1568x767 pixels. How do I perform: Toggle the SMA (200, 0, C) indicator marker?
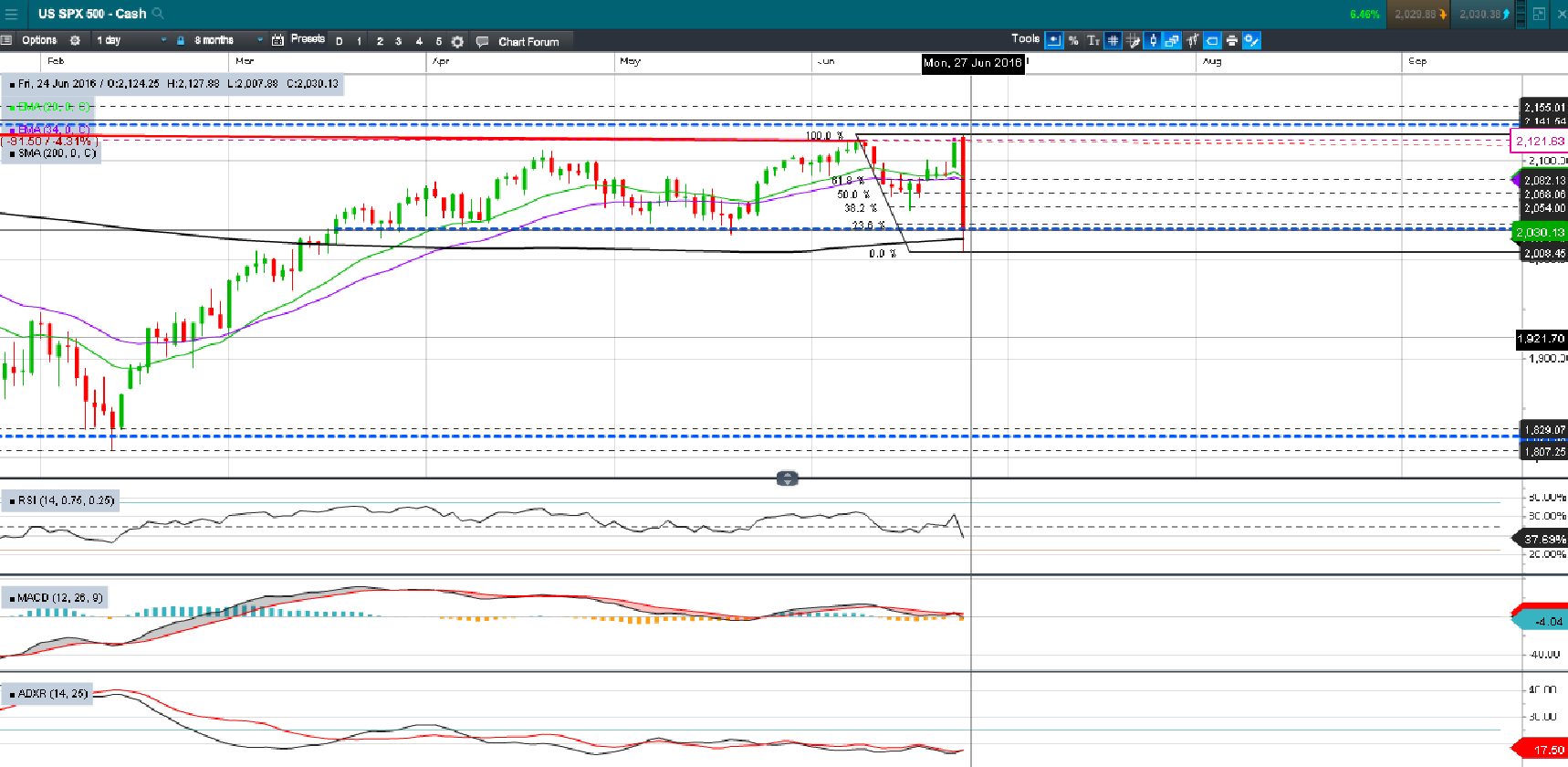pyautogui.click(x=12, y=153)
